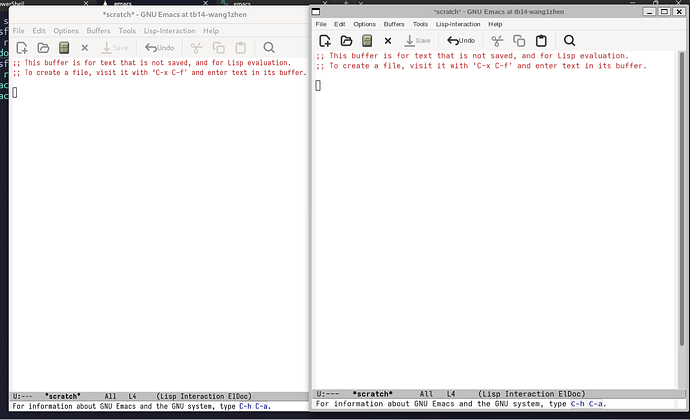Click 'To create a file' line in left buffer
This screenshot has width=690, height=420.
pyautogui.click(x=159, y=73)
